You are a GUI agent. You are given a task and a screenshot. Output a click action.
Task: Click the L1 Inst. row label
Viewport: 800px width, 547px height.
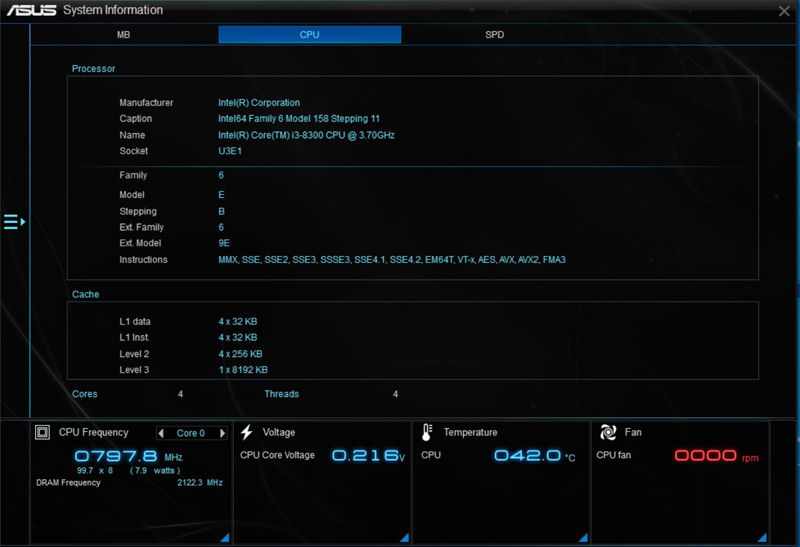[135, 337]
